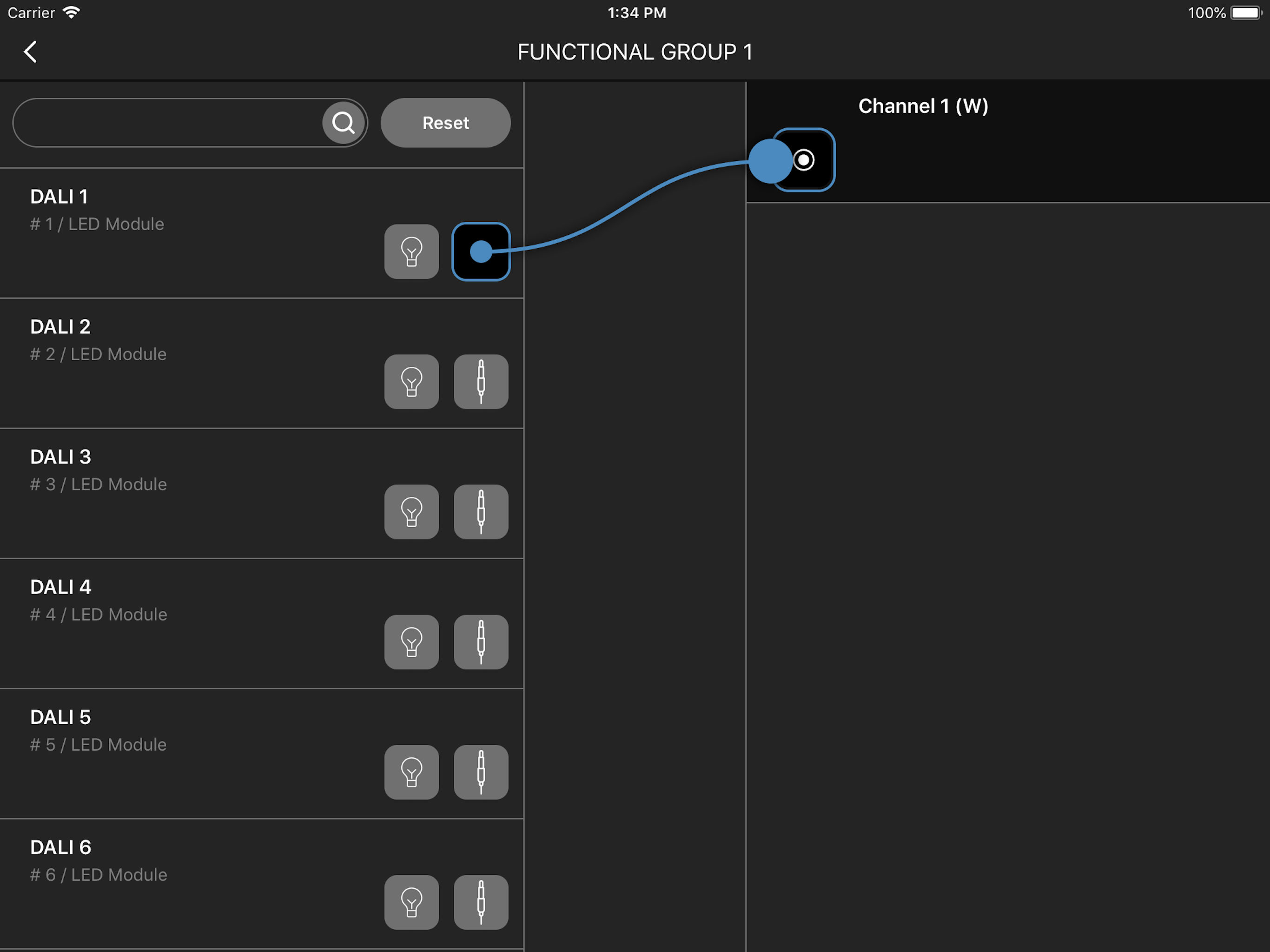Toggle the DALI 1 connection plug
This screenshot has width=1270, height=952.
click(481, 251)
